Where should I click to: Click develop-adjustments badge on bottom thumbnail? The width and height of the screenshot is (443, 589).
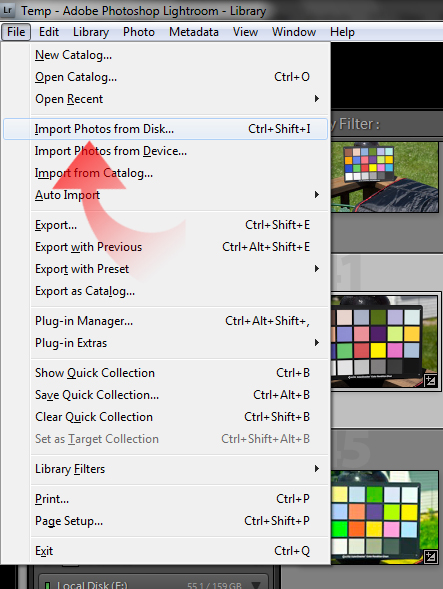pos(430,557)
